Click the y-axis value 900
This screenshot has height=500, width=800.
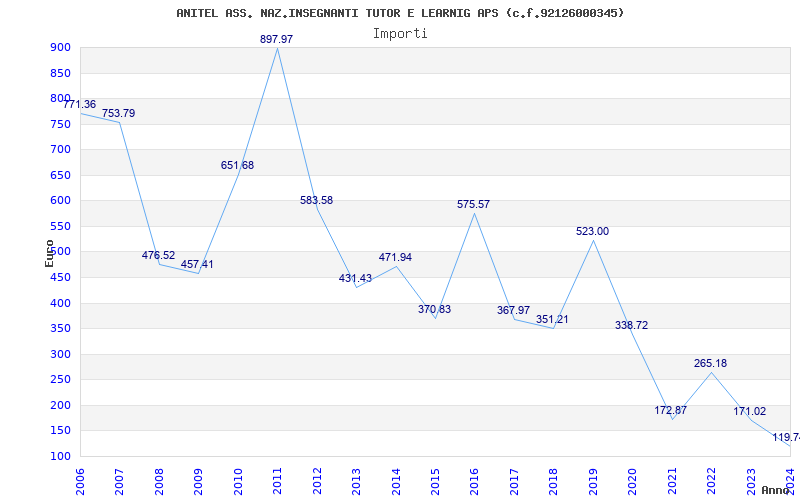tap(60, 48)
